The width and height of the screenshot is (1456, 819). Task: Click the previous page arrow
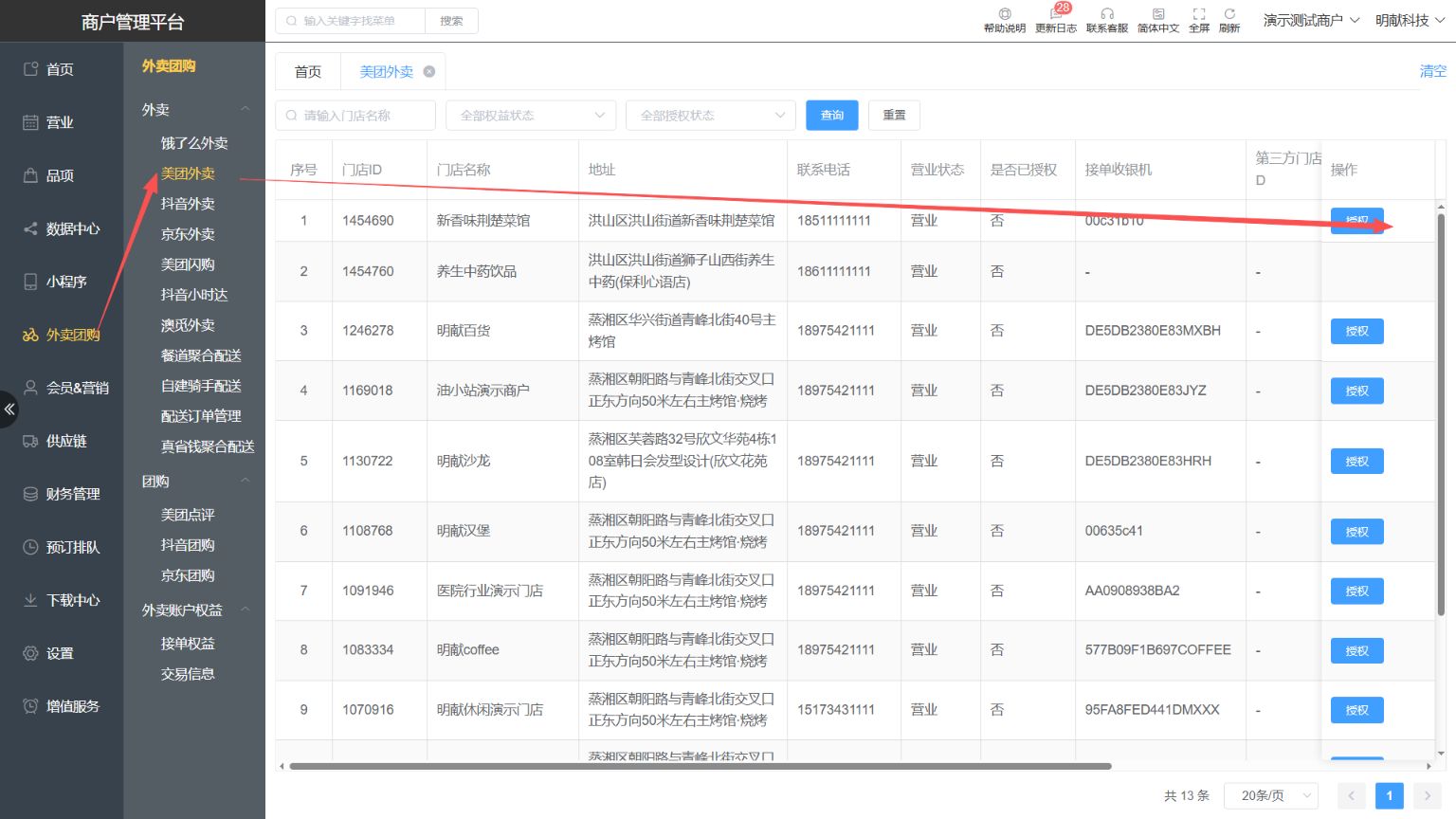[x=1352, y=795]
